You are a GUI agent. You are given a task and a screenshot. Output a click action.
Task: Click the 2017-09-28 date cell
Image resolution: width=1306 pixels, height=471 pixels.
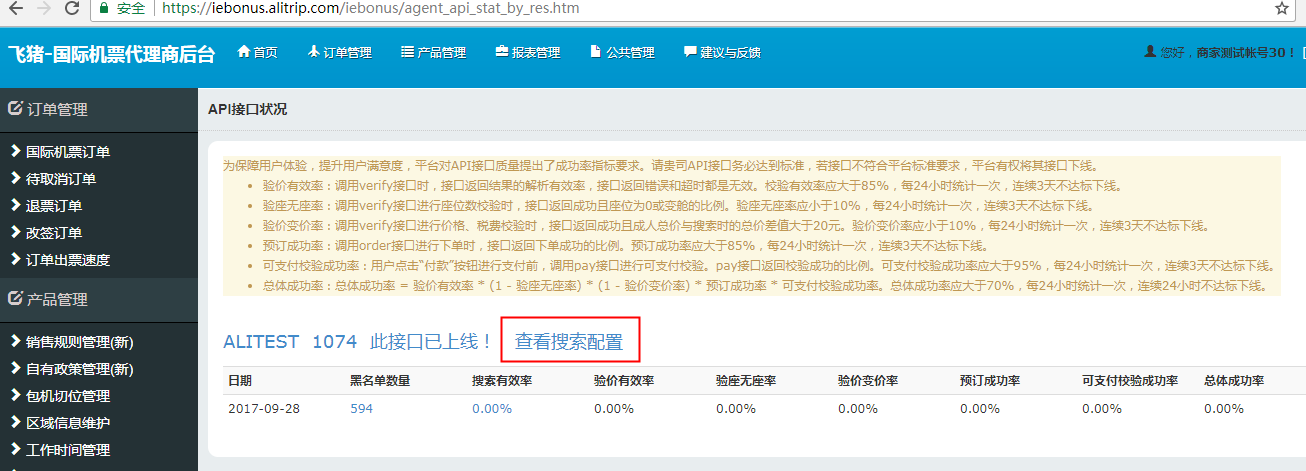(264, 408)
